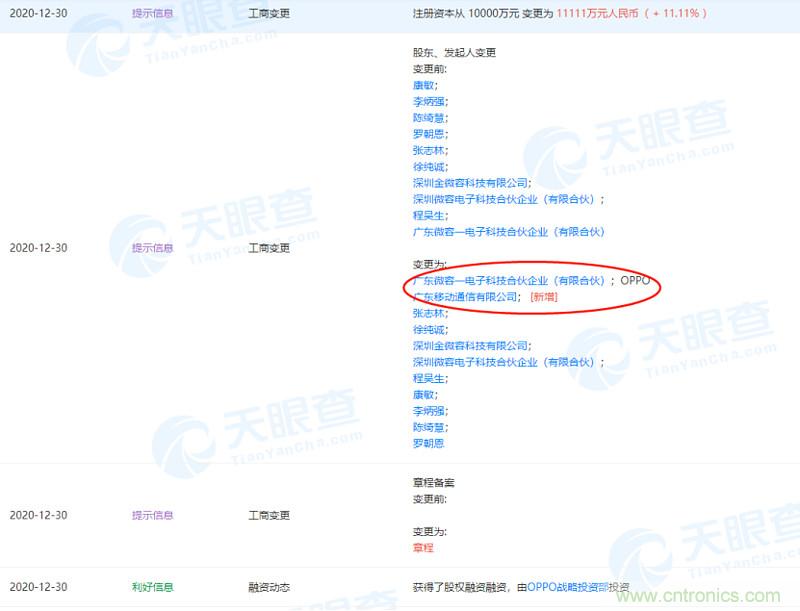
Task: Click the 2020-12-30 date in the 融资动态 row
Action: [38, 587]
